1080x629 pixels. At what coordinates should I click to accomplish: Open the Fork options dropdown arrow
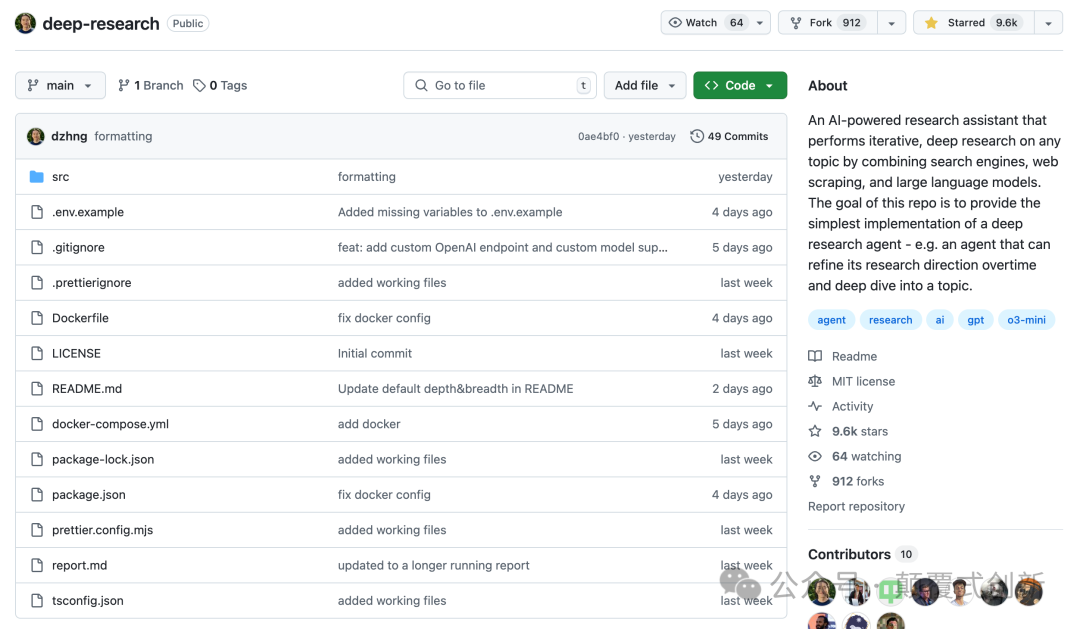point(891,23)
